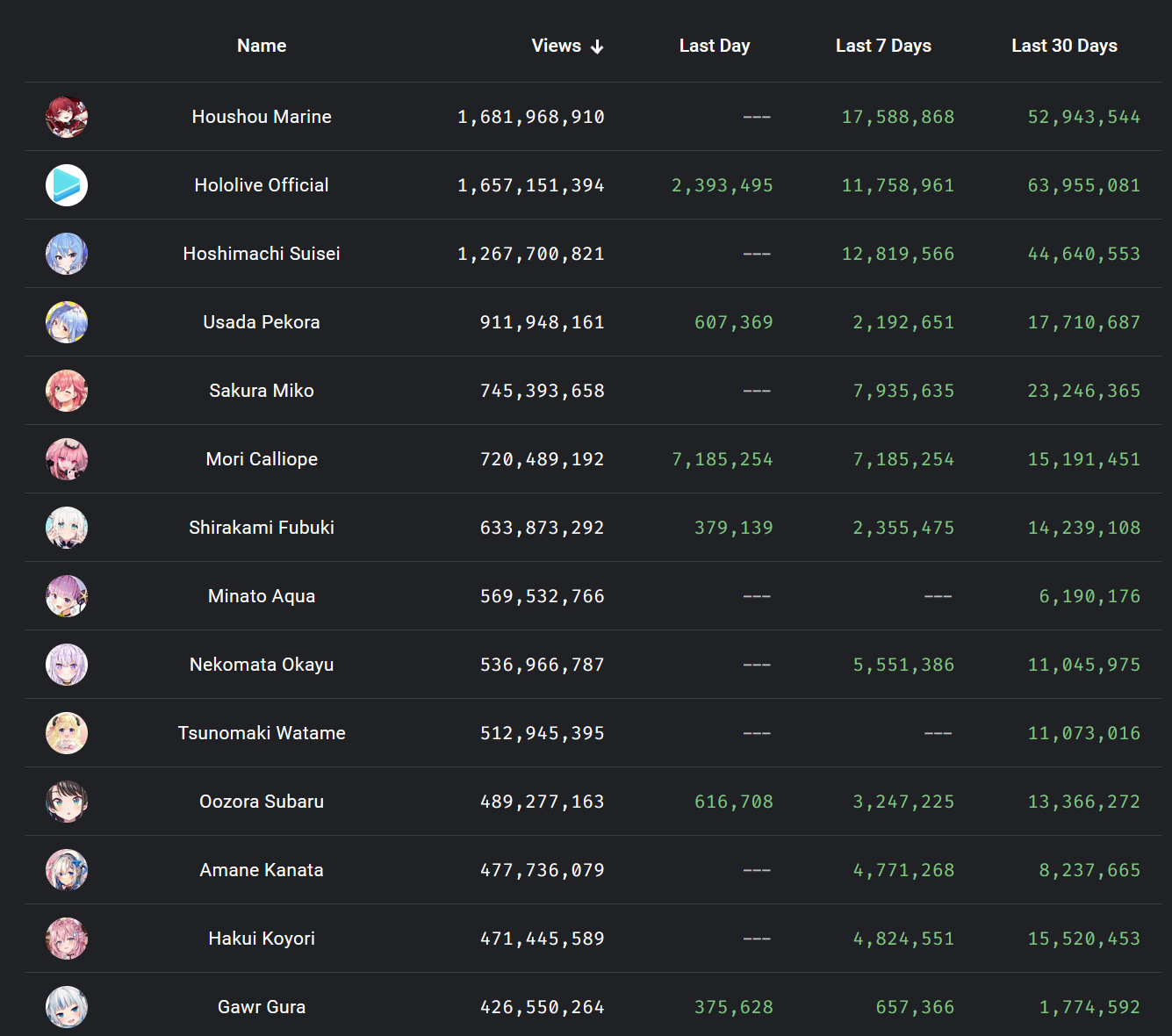This screenshot has height=1036, width=1172.
Task: Click Amane Kanata's profile avatar
Action: click(x=67, y=870)
